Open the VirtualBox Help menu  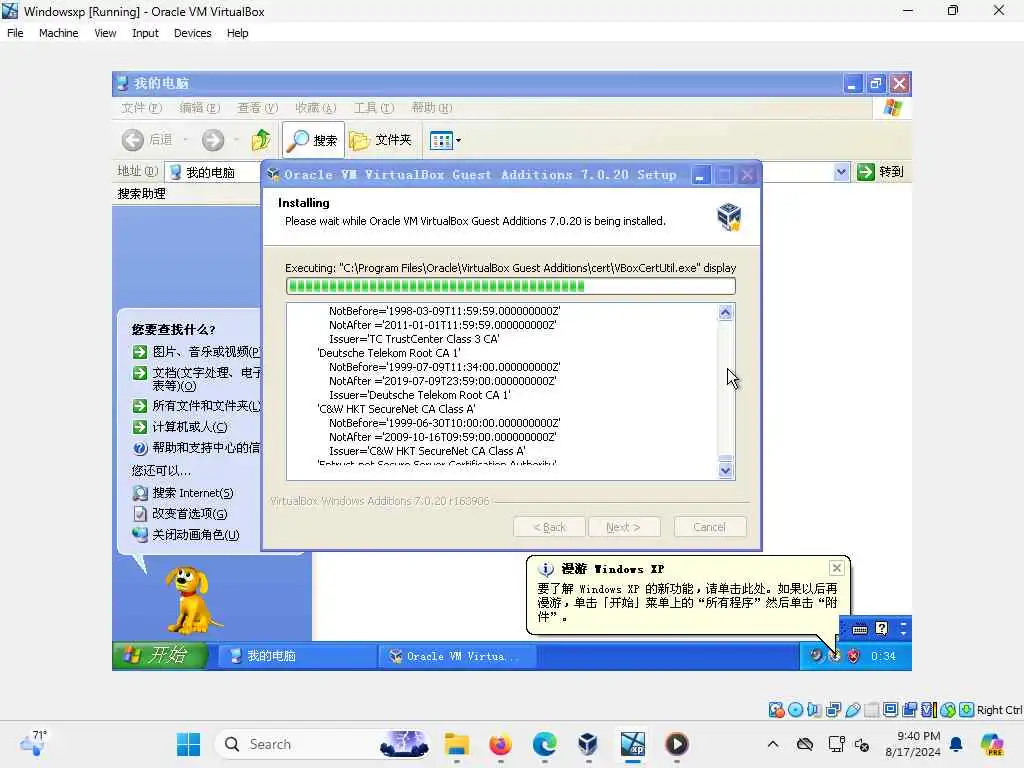click(x=238, y=33)
